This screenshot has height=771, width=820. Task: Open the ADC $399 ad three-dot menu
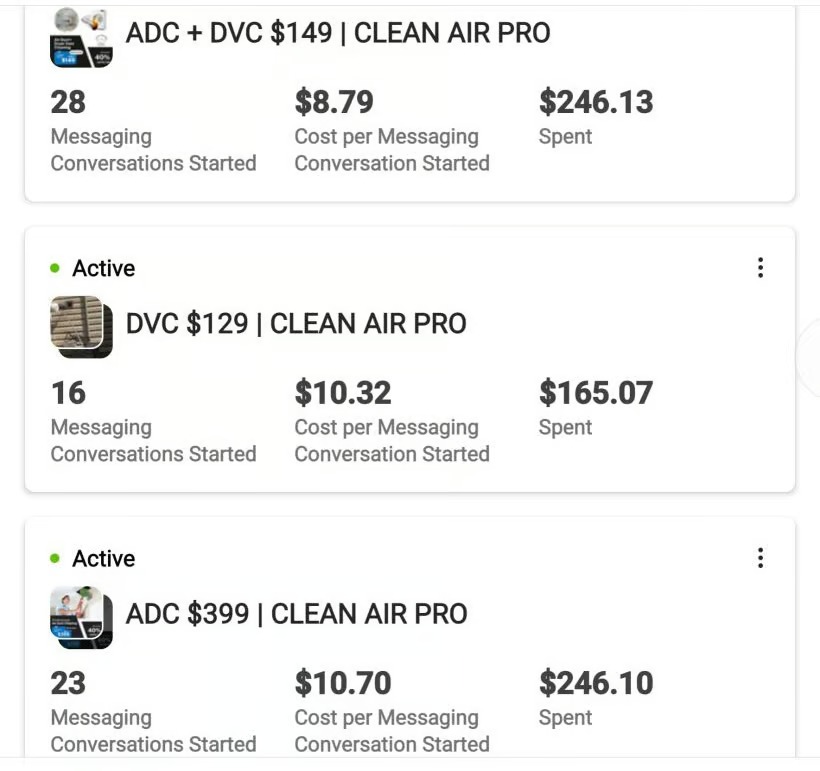pyautogui.click(x=760, y=558)
